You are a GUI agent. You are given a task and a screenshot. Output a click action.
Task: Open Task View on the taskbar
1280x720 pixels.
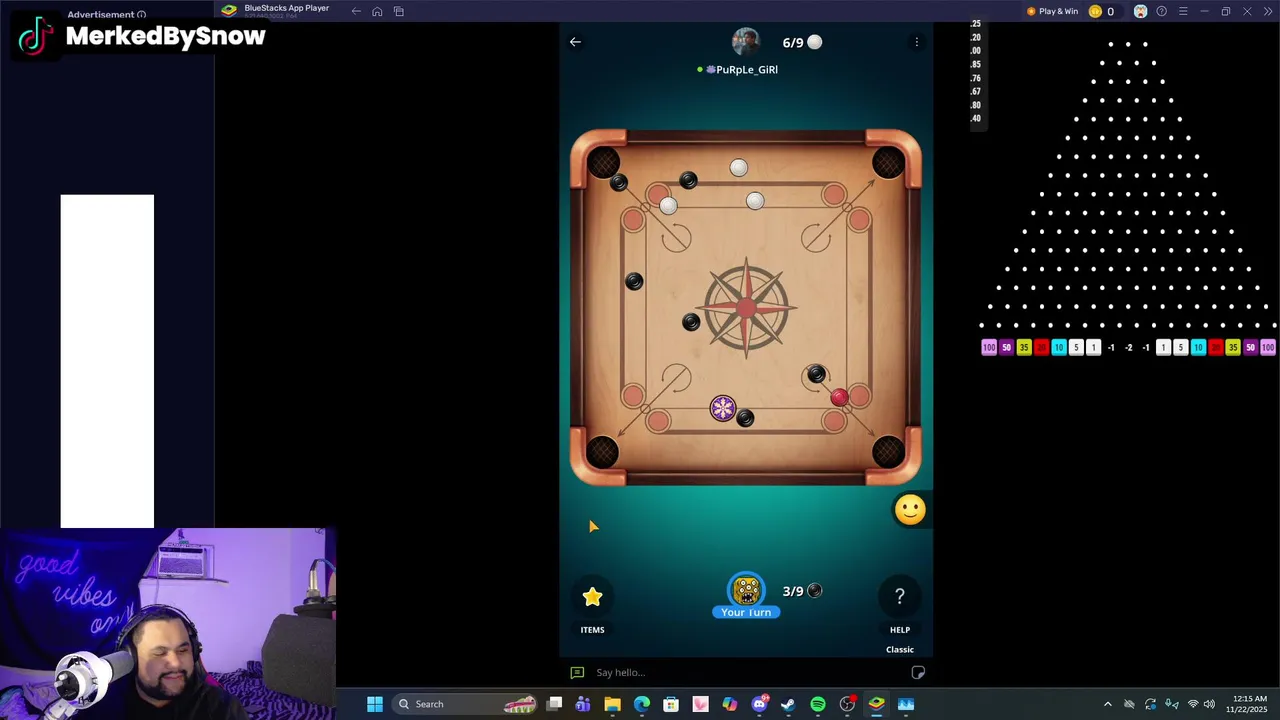555,704
